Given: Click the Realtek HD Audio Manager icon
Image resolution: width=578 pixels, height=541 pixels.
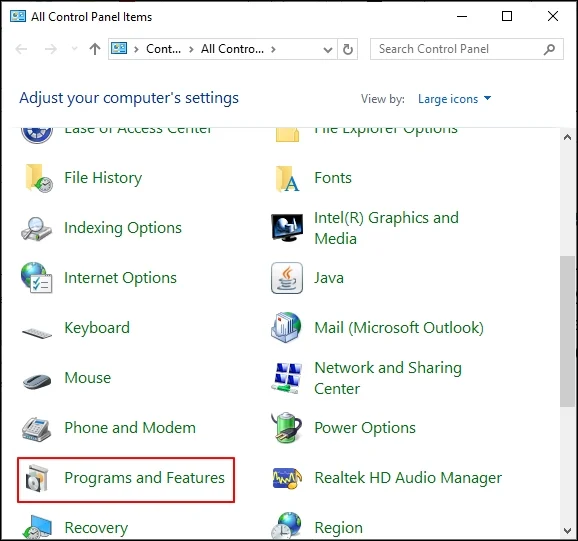Looking at the screenshot, I should (x=287, y=478).
